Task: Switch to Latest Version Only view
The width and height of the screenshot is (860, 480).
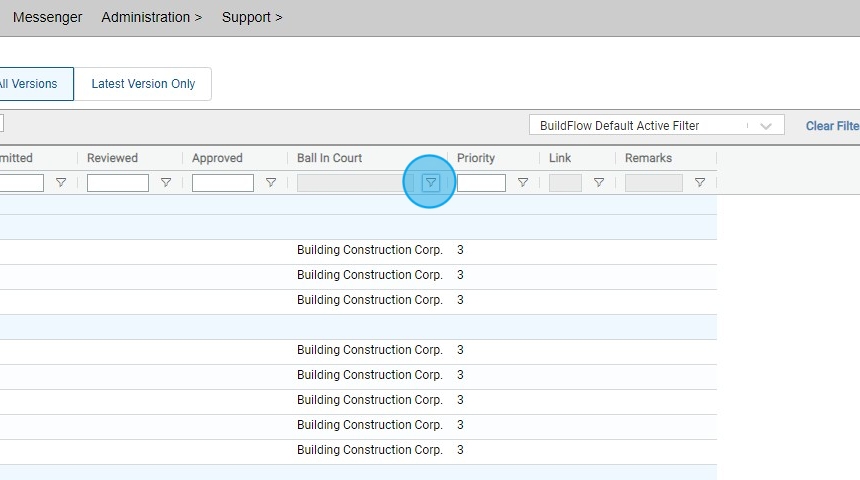Action: [143, 84]
